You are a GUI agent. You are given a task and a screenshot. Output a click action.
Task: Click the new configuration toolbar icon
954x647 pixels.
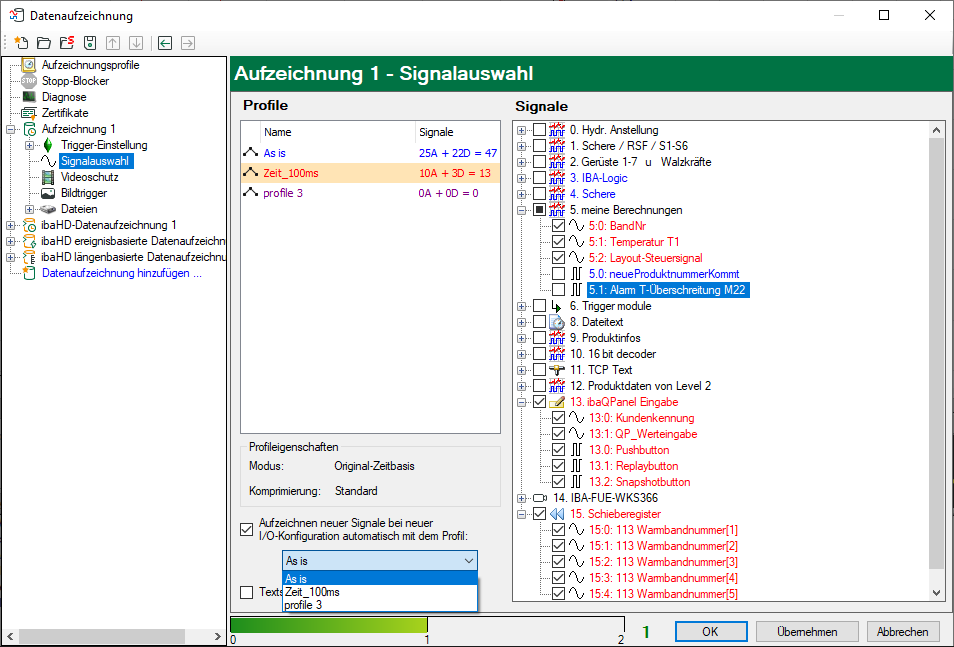pos(21,43)
